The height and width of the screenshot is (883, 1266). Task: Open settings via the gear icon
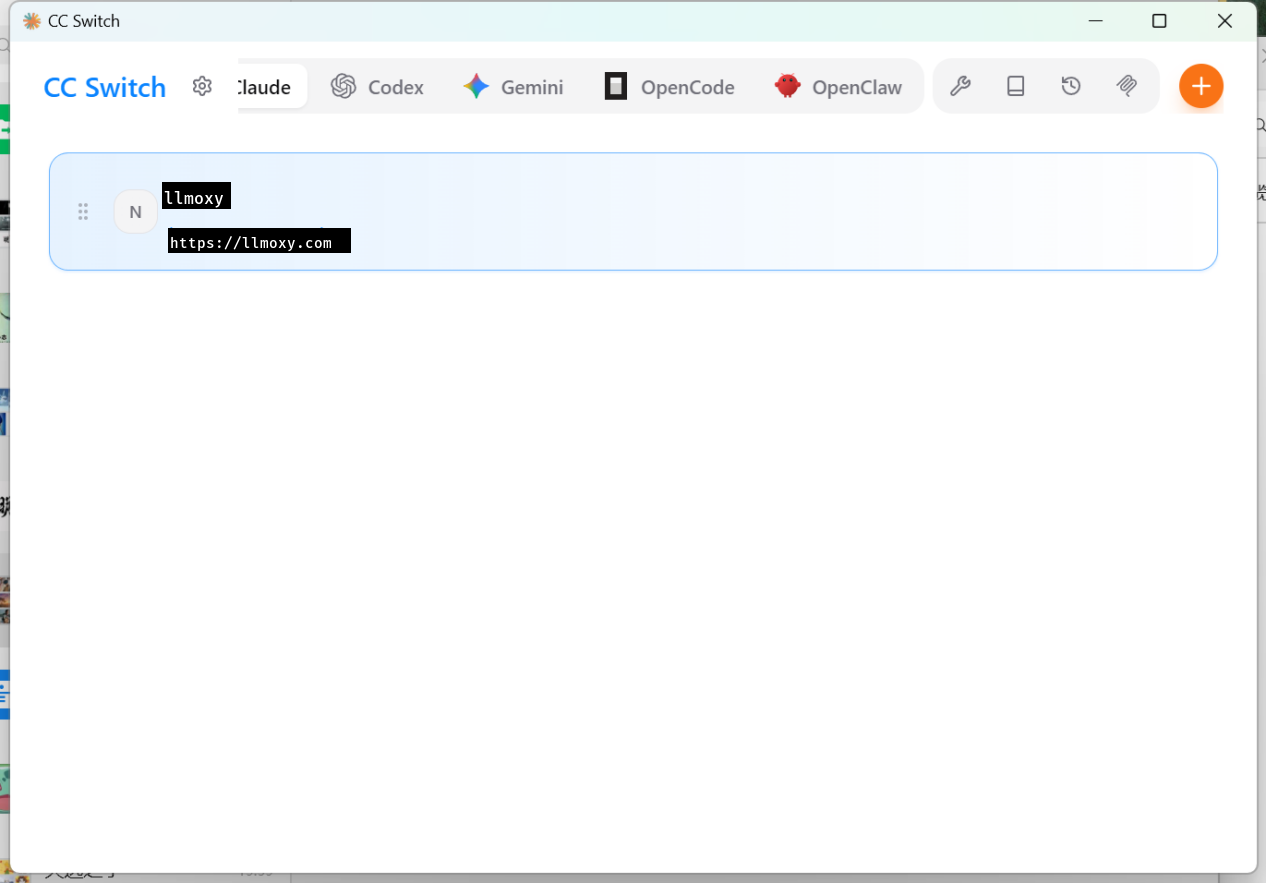coord(202,87)
